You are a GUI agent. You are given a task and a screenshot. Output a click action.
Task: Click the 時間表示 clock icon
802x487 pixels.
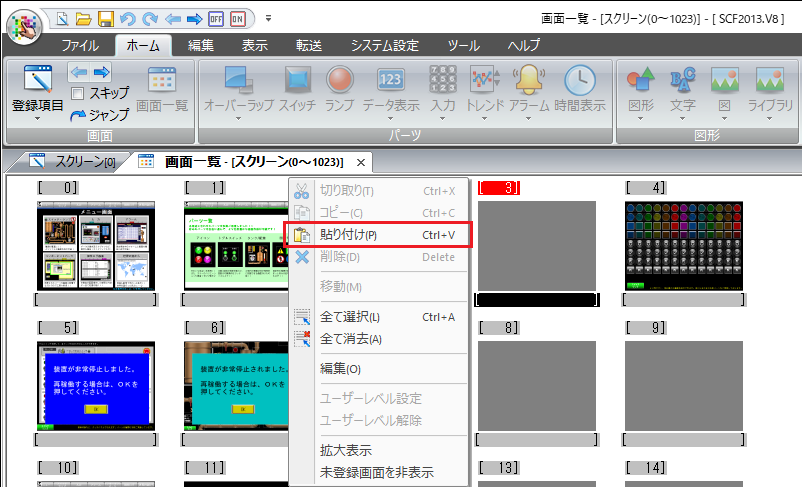[580, 80]
